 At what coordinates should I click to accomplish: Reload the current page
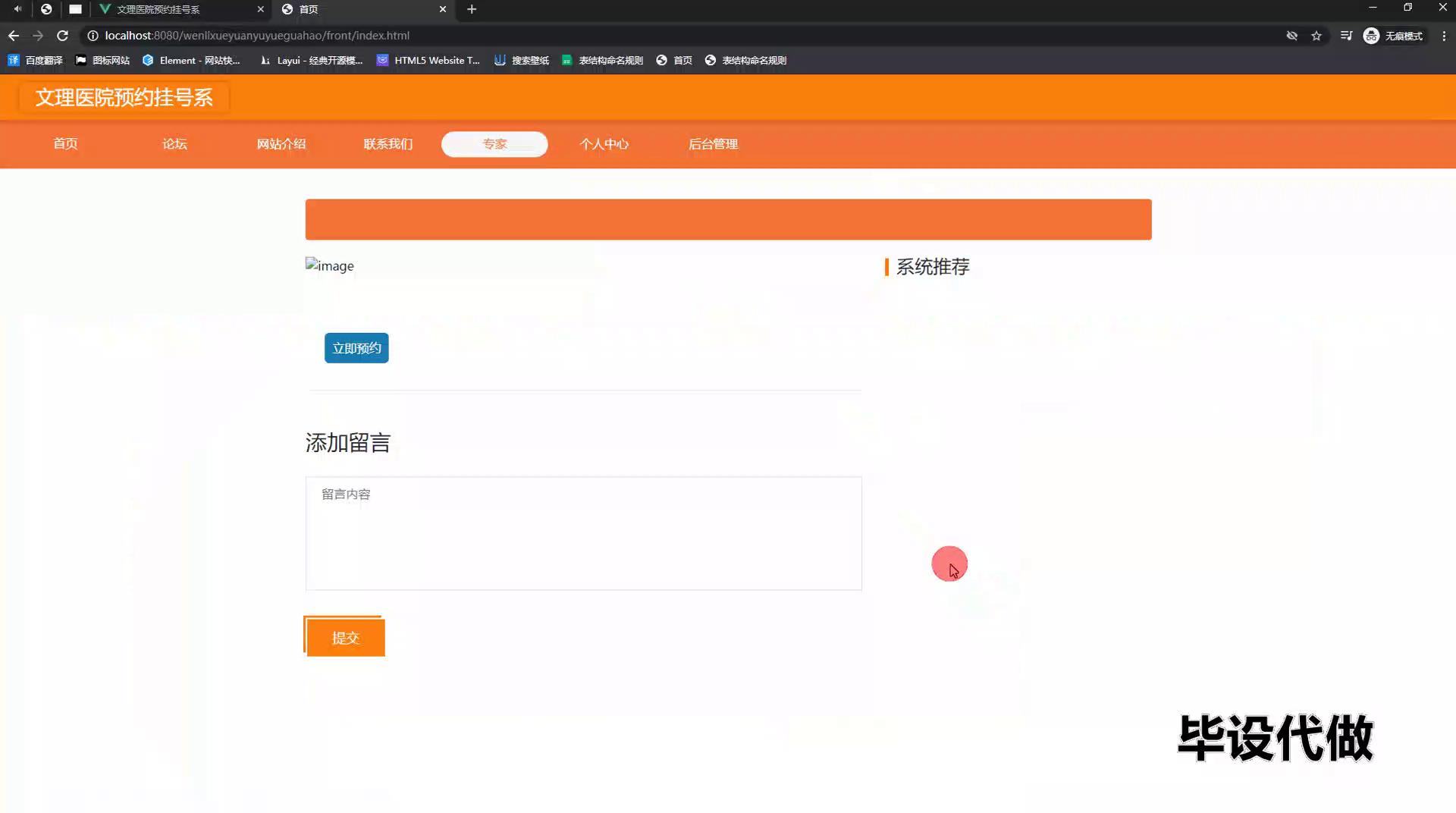click(62, 36)
